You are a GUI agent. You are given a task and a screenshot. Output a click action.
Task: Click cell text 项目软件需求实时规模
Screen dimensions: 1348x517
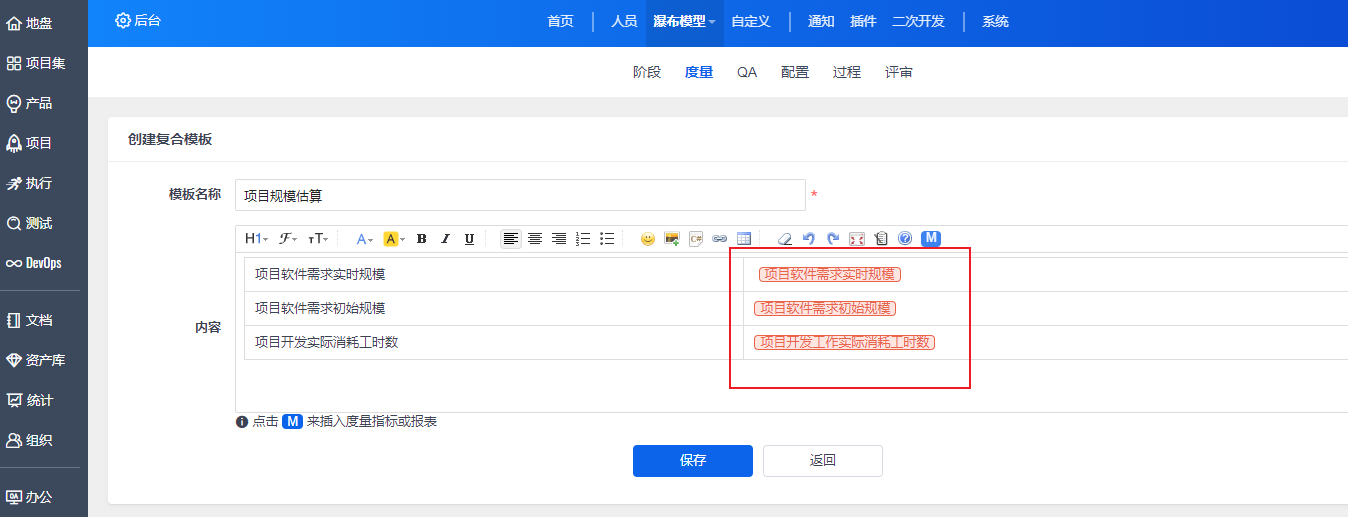(x=320, y=274)
